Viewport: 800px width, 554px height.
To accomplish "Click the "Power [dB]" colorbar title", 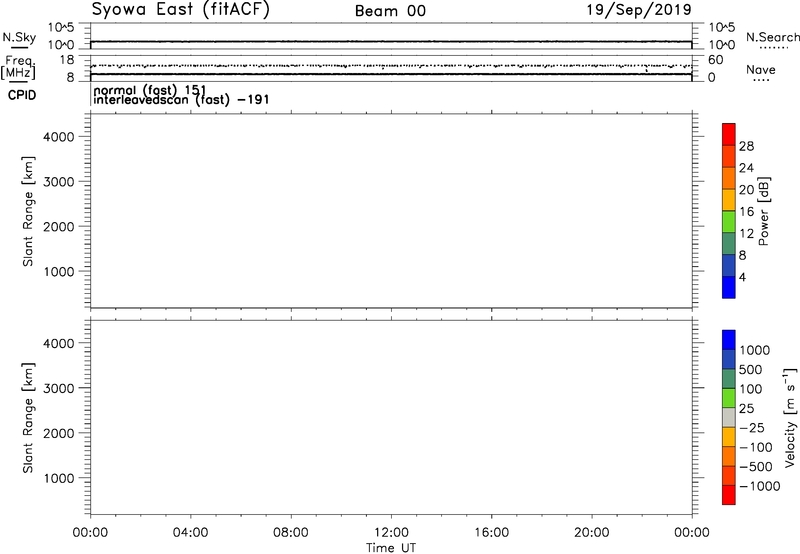I will [x=765, y=212].
